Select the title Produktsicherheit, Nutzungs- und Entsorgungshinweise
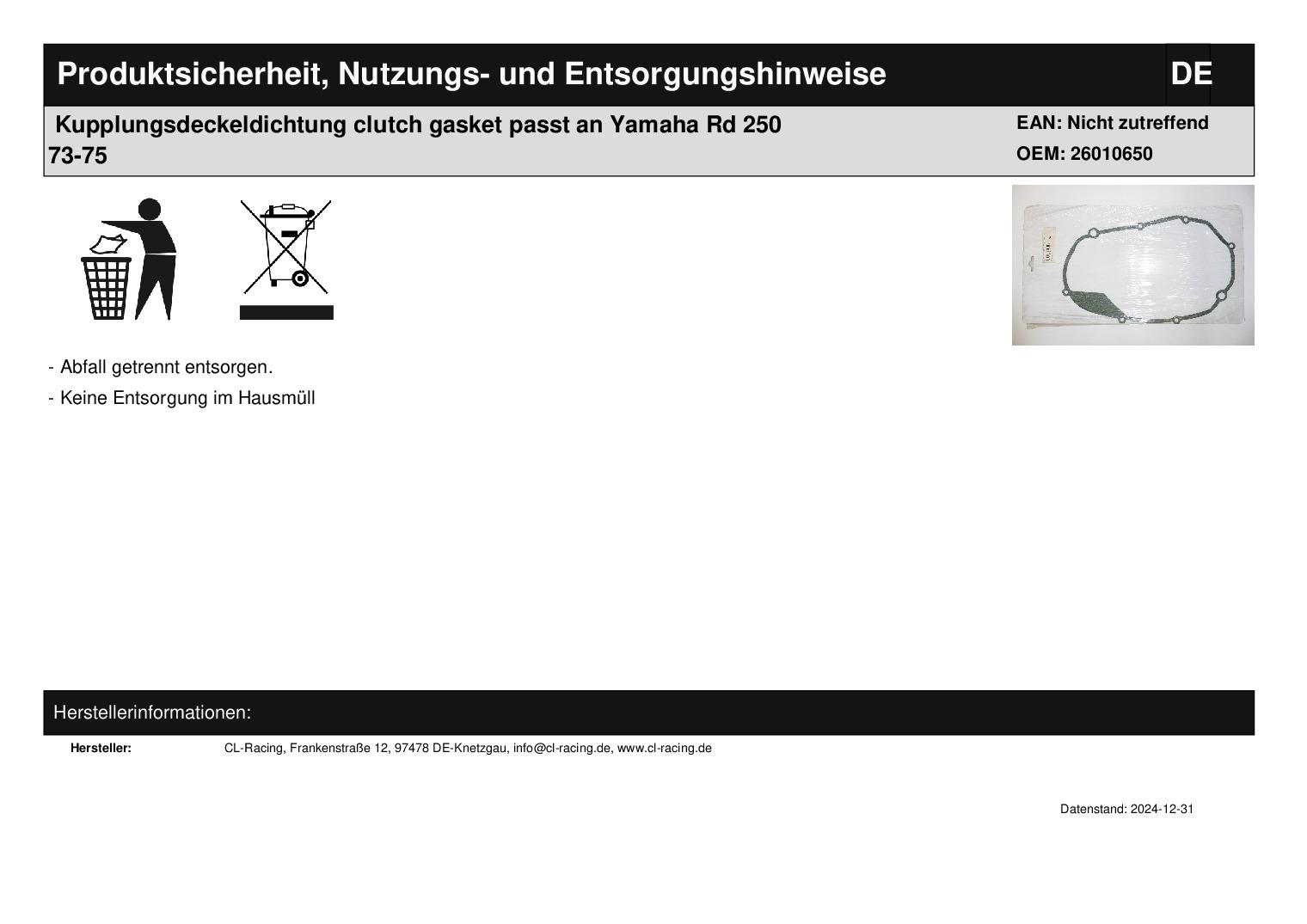 tap(471, 74)
